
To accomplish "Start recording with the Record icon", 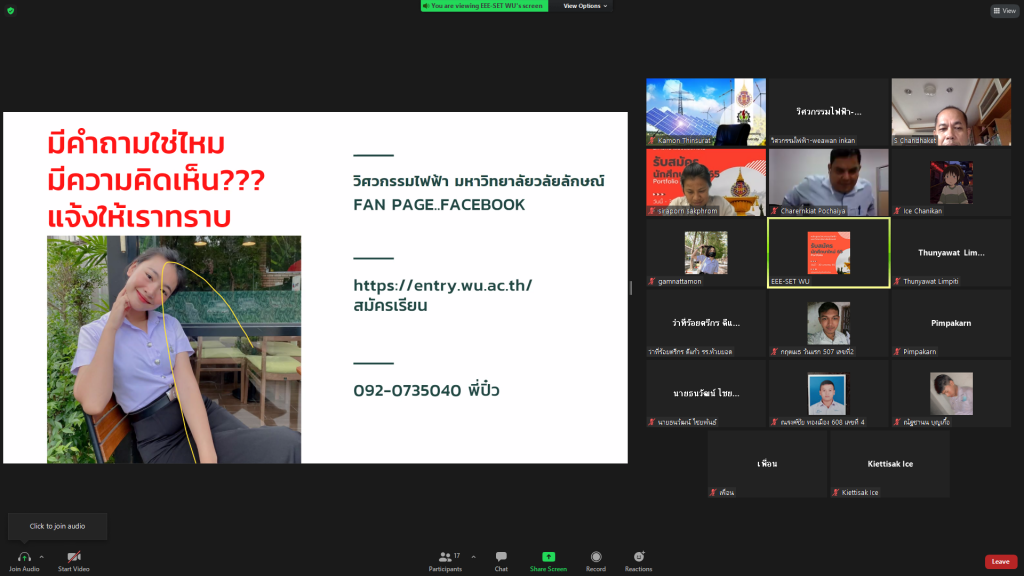I will coord(596,557).
